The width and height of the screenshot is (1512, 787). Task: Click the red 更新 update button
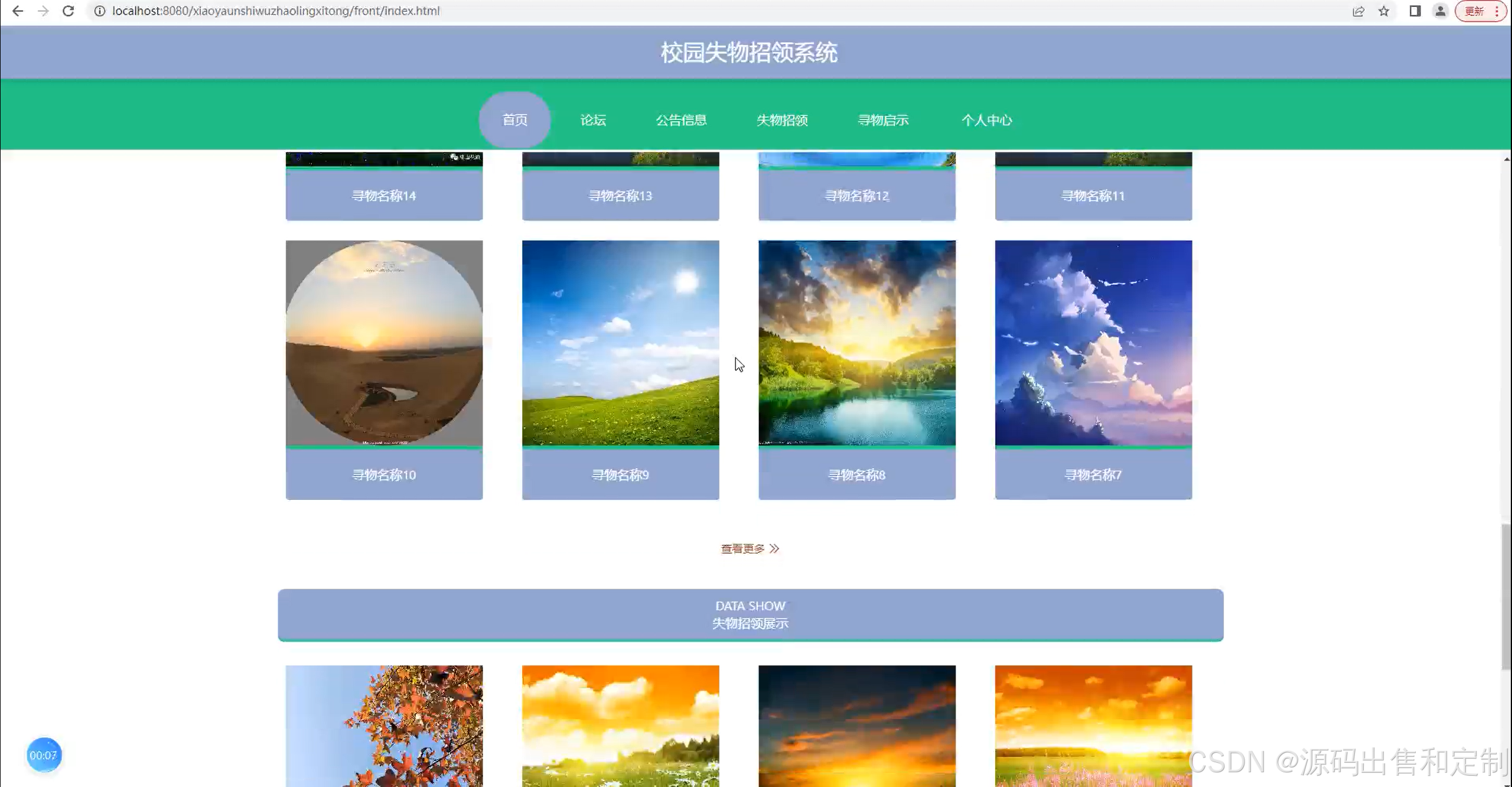(x=1474, y=11)
